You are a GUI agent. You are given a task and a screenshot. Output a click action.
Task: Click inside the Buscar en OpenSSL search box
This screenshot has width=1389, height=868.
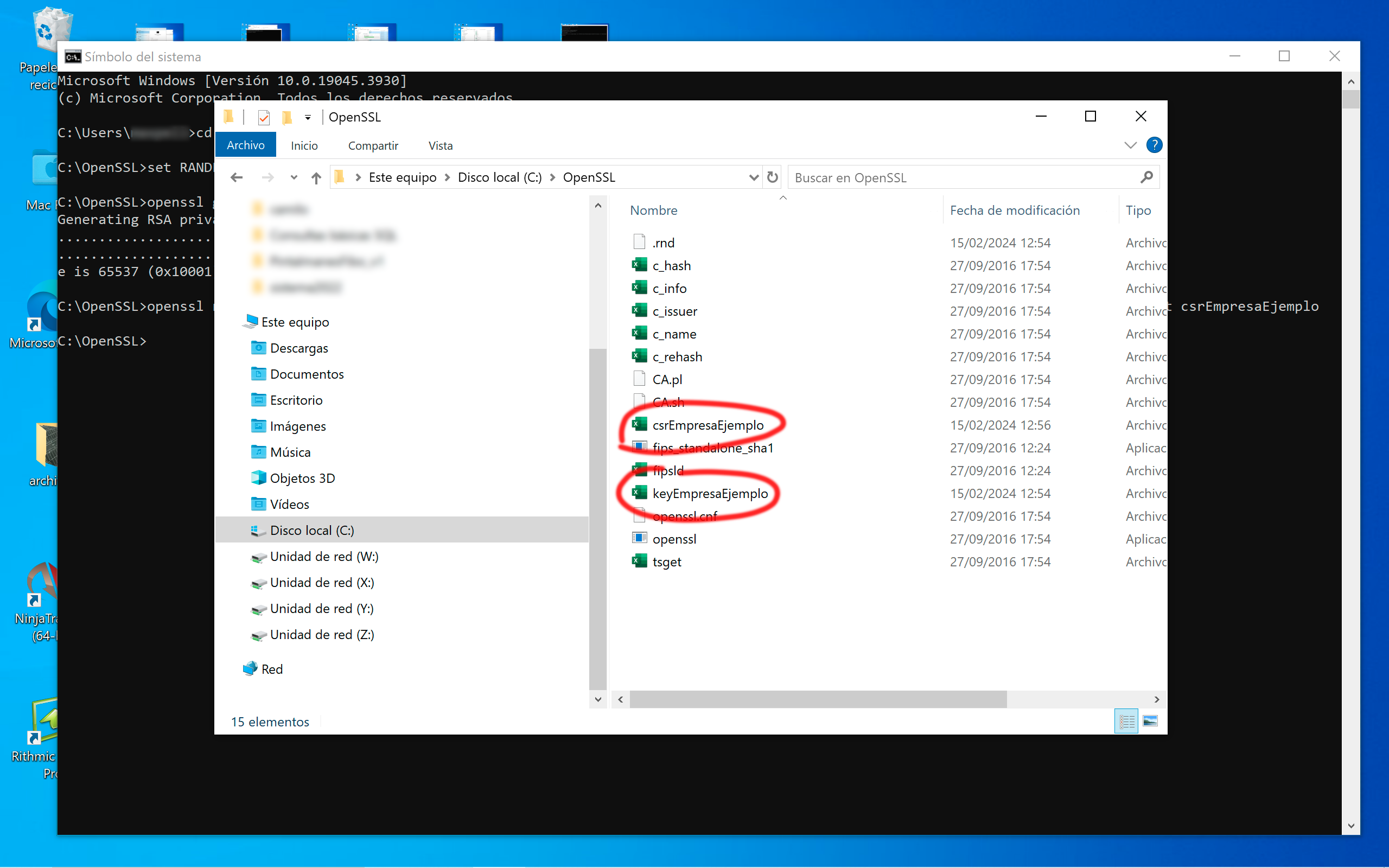pyautogui.click(x=947, y=177)
